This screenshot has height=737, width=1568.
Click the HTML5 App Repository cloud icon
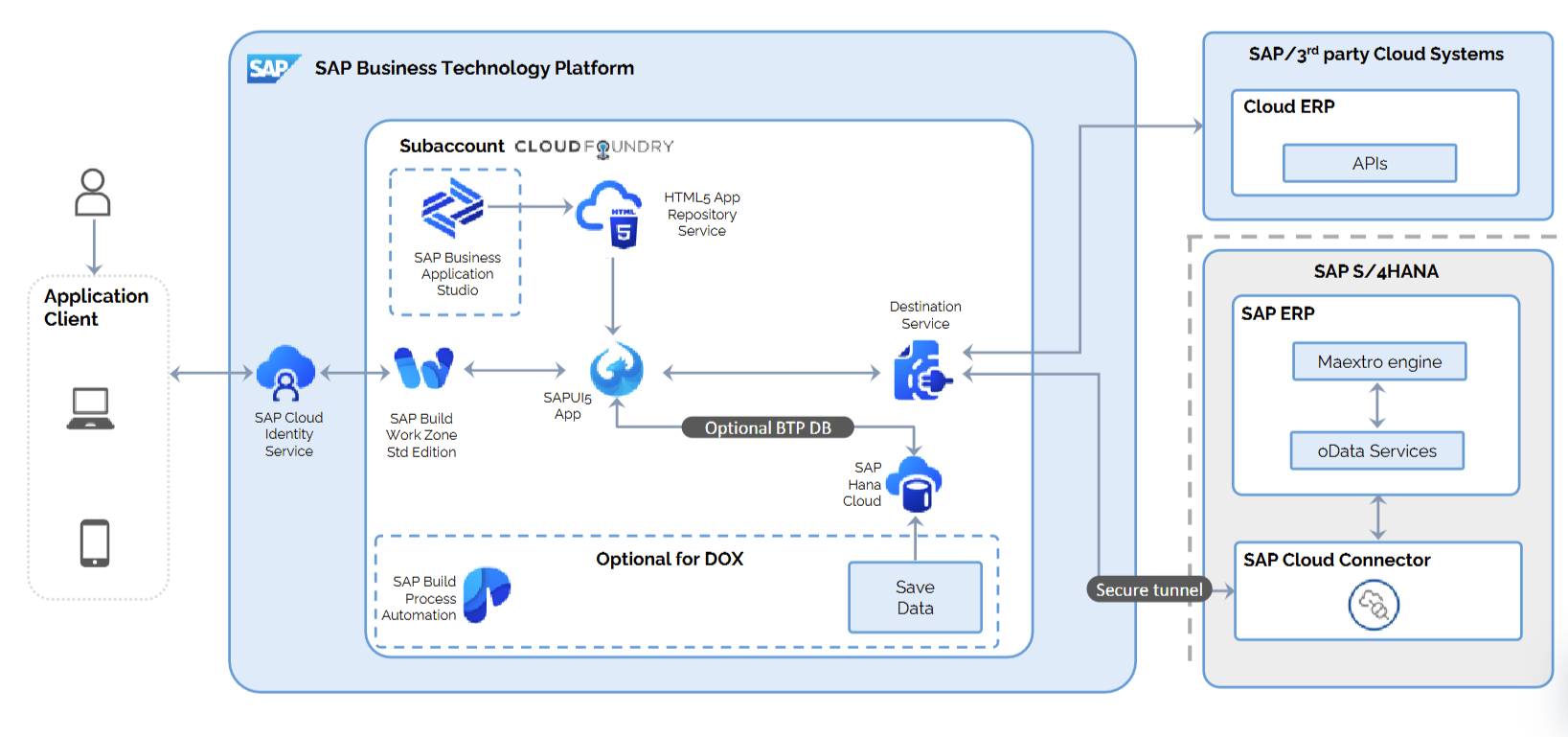[610, 215]
